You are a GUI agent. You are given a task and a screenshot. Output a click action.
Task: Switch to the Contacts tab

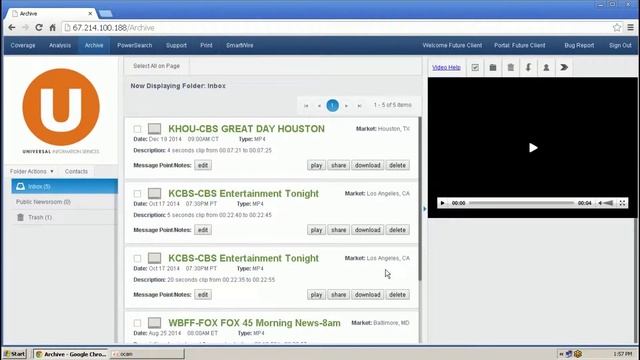pos(76,171)
